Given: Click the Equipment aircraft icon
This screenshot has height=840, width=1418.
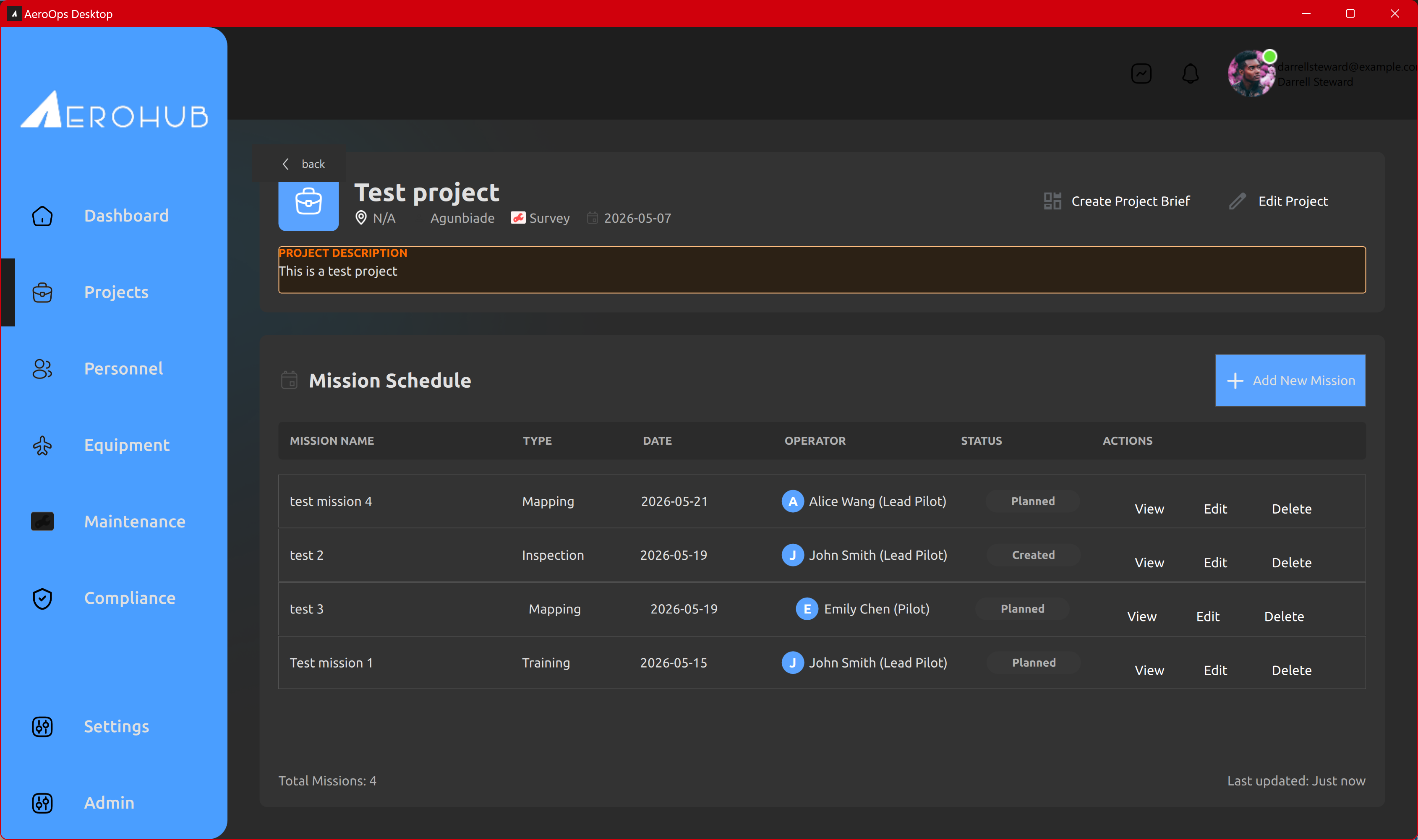Looking at the screenshot, I should [x=42, y=446].
